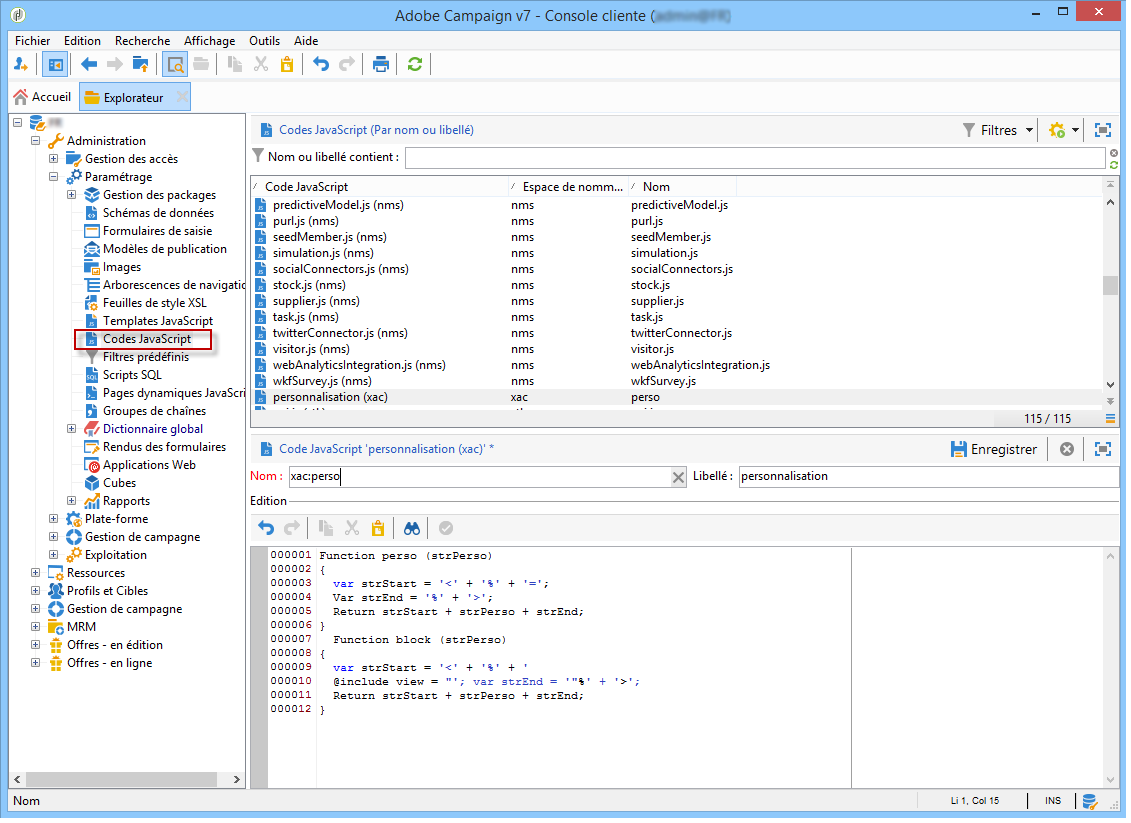Collapse the Paramétrage tree node
The height and width of the screenshot is (823, 1131).
click(54, 177)
